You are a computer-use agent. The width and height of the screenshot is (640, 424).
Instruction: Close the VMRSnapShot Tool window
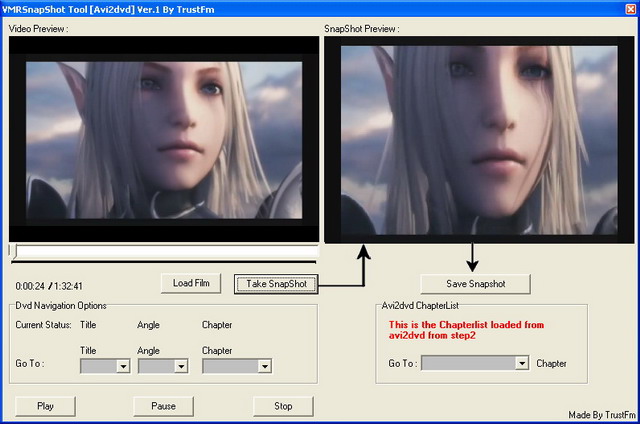coord(631,9)
